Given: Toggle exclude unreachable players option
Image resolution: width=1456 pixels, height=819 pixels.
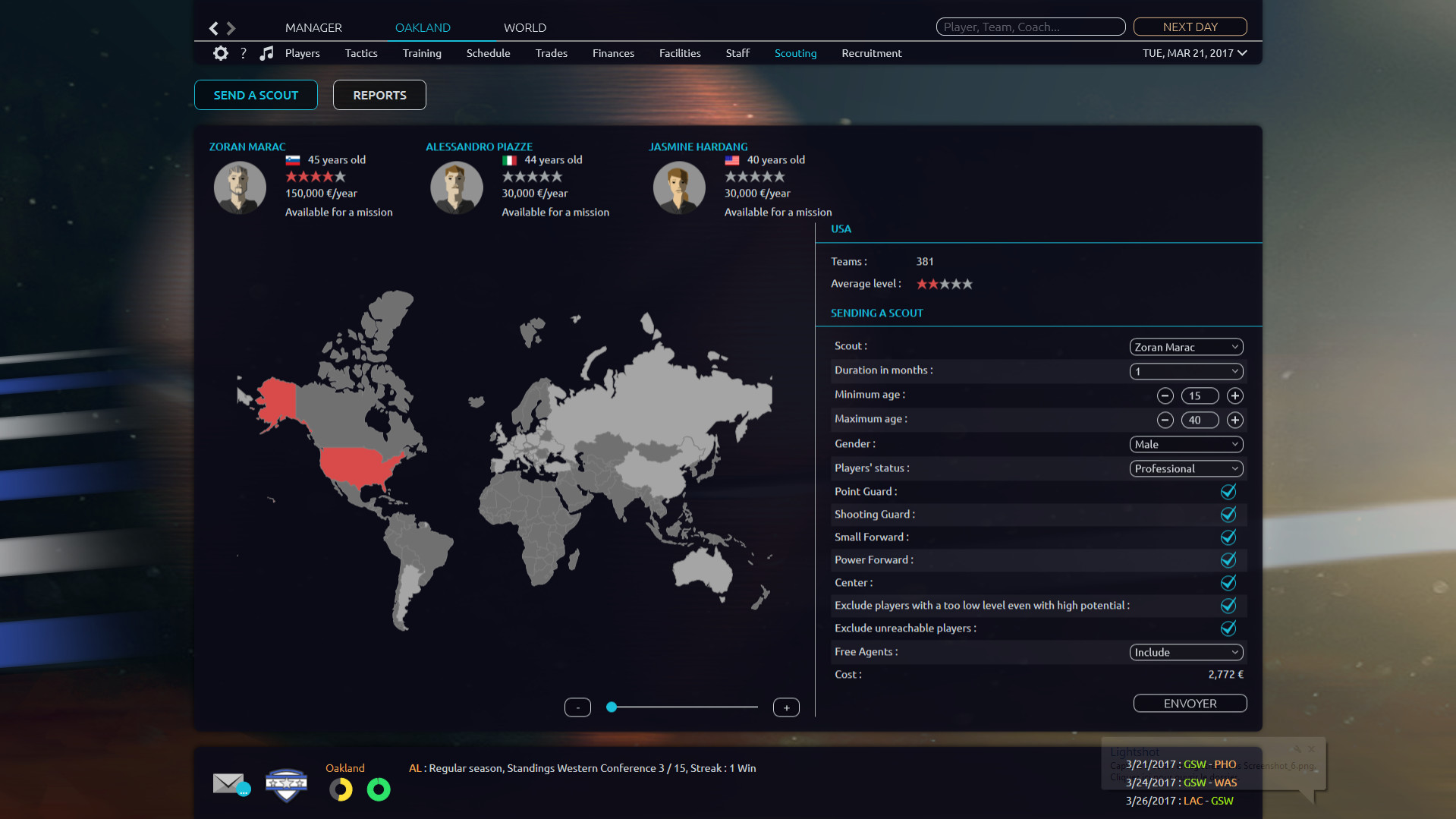Looking at the screenshot, I should pyautogui.click(x=1228, y=628).
